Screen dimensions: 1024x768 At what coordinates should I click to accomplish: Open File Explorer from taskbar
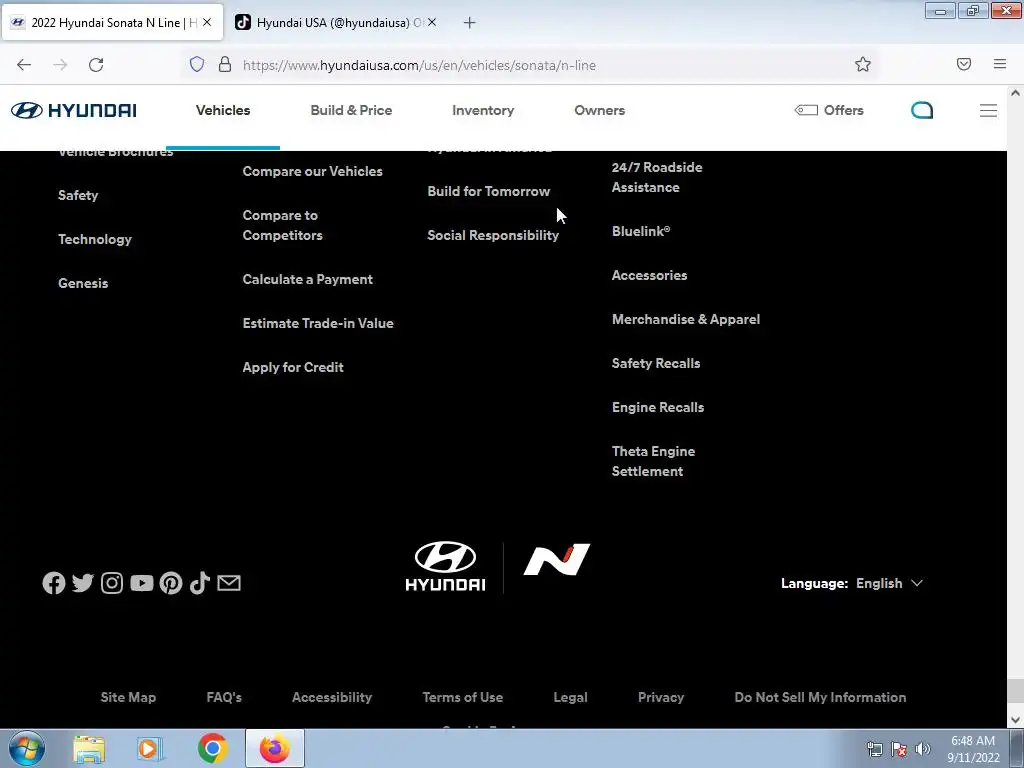click(89, 748)
